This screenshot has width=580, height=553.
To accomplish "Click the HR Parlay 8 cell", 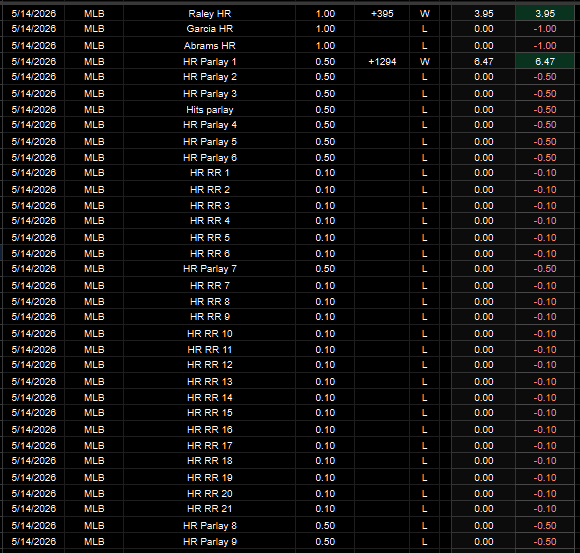I will 209,526.
